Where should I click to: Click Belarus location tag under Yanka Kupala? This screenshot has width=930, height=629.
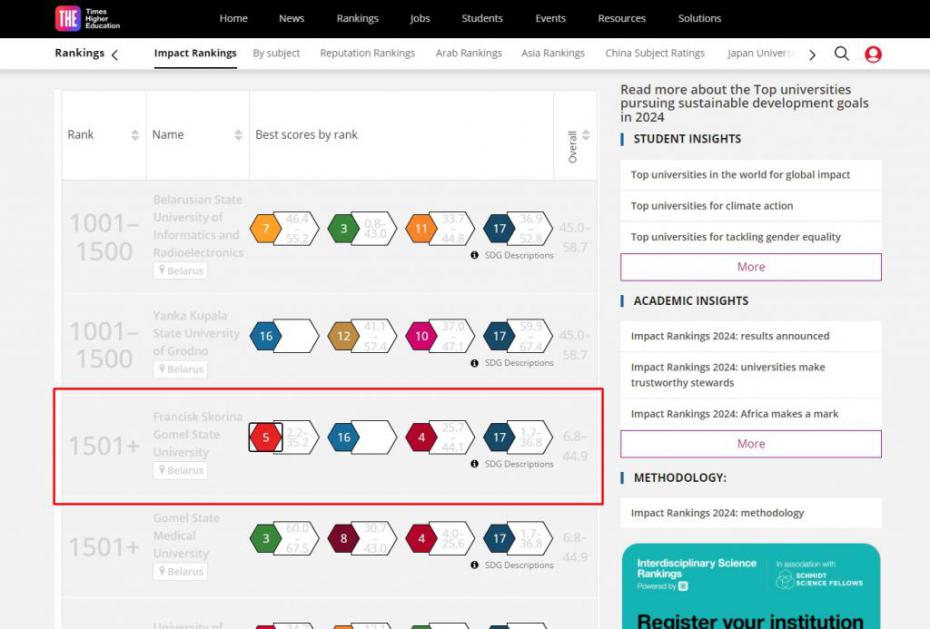(180, 369)
